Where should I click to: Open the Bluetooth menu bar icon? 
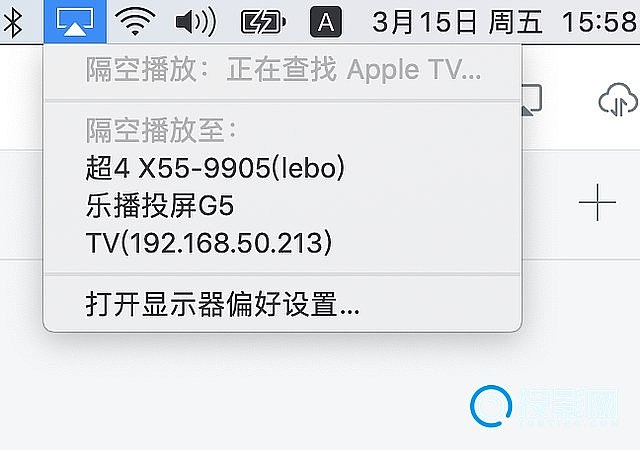click(x=12, y=22)
